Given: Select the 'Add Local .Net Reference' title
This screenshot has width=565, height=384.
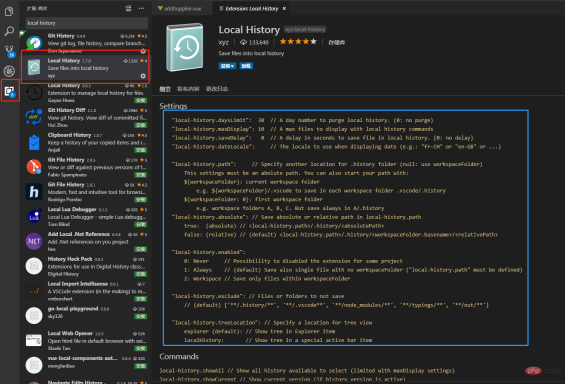Looking at the screenshot, I should pos(79,234).
